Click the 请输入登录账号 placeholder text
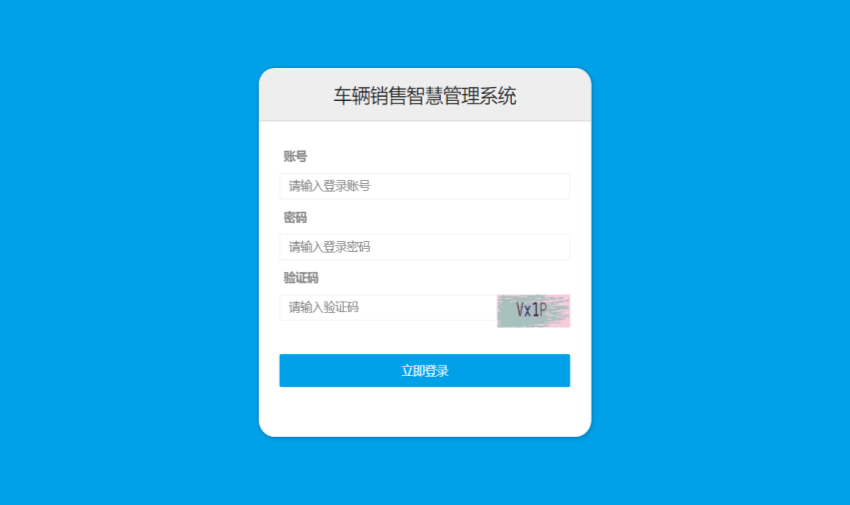The image size is (850, 505). pos(330,186)
